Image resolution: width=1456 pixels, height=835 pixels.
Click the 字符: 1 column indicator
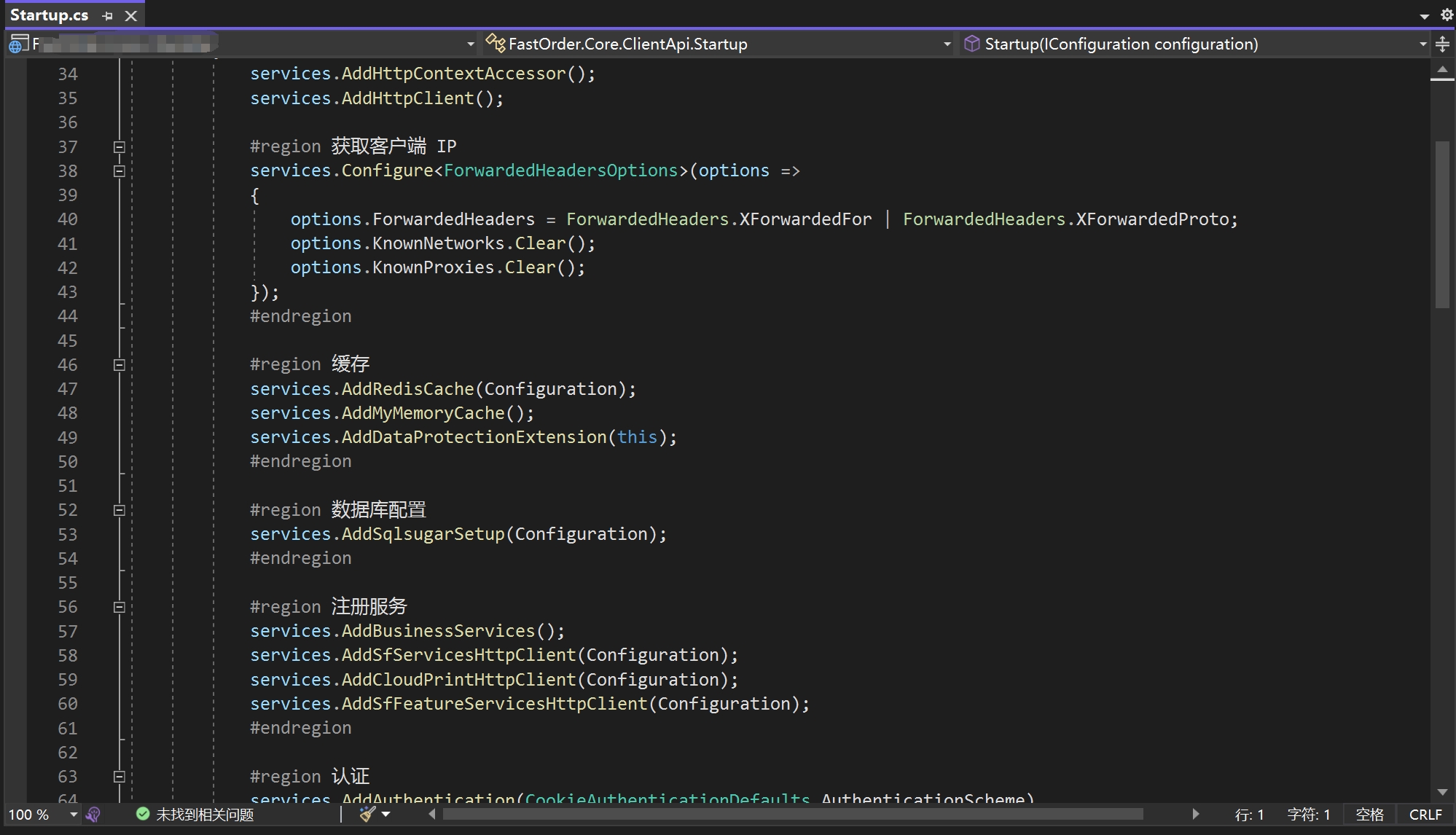click(1309, 815)
